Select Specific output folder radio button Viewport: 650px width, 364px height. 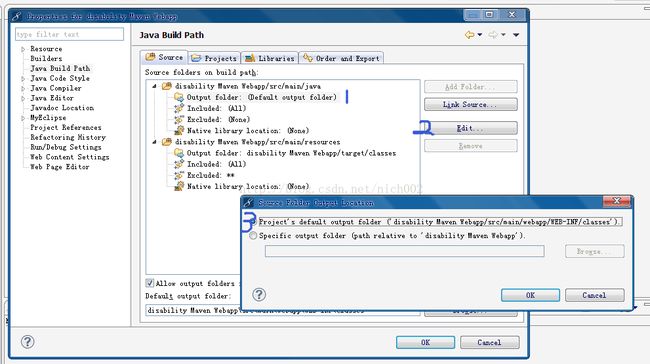click(253, 235)
